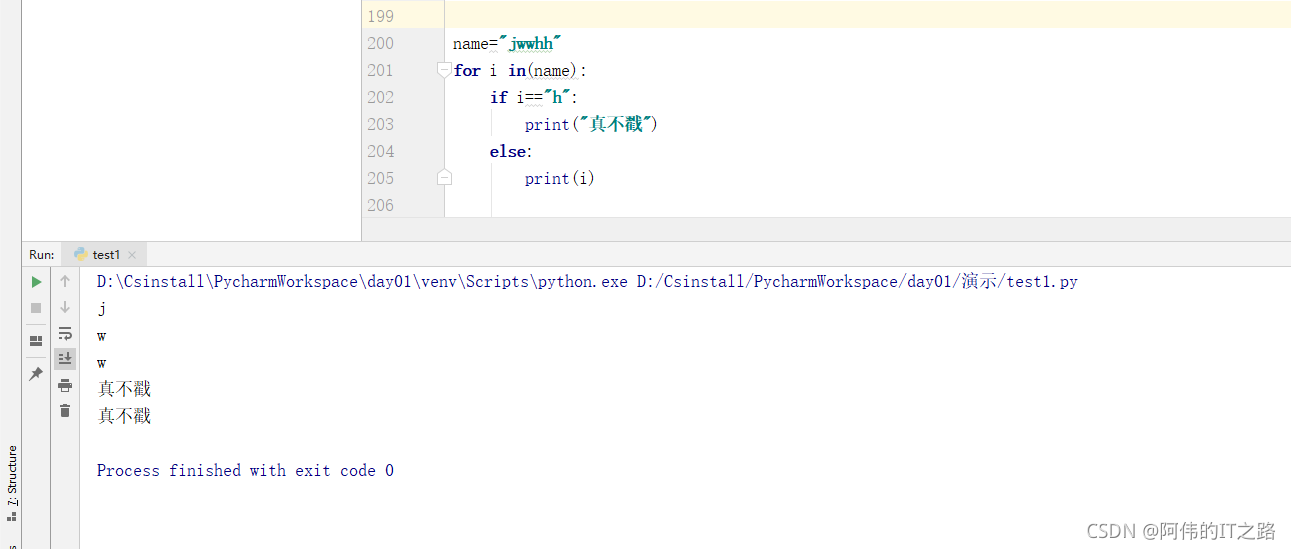Viewport: 1291px width, 549px height.
Task: Open the test1.py path link in console
Action: pos(857,282)
